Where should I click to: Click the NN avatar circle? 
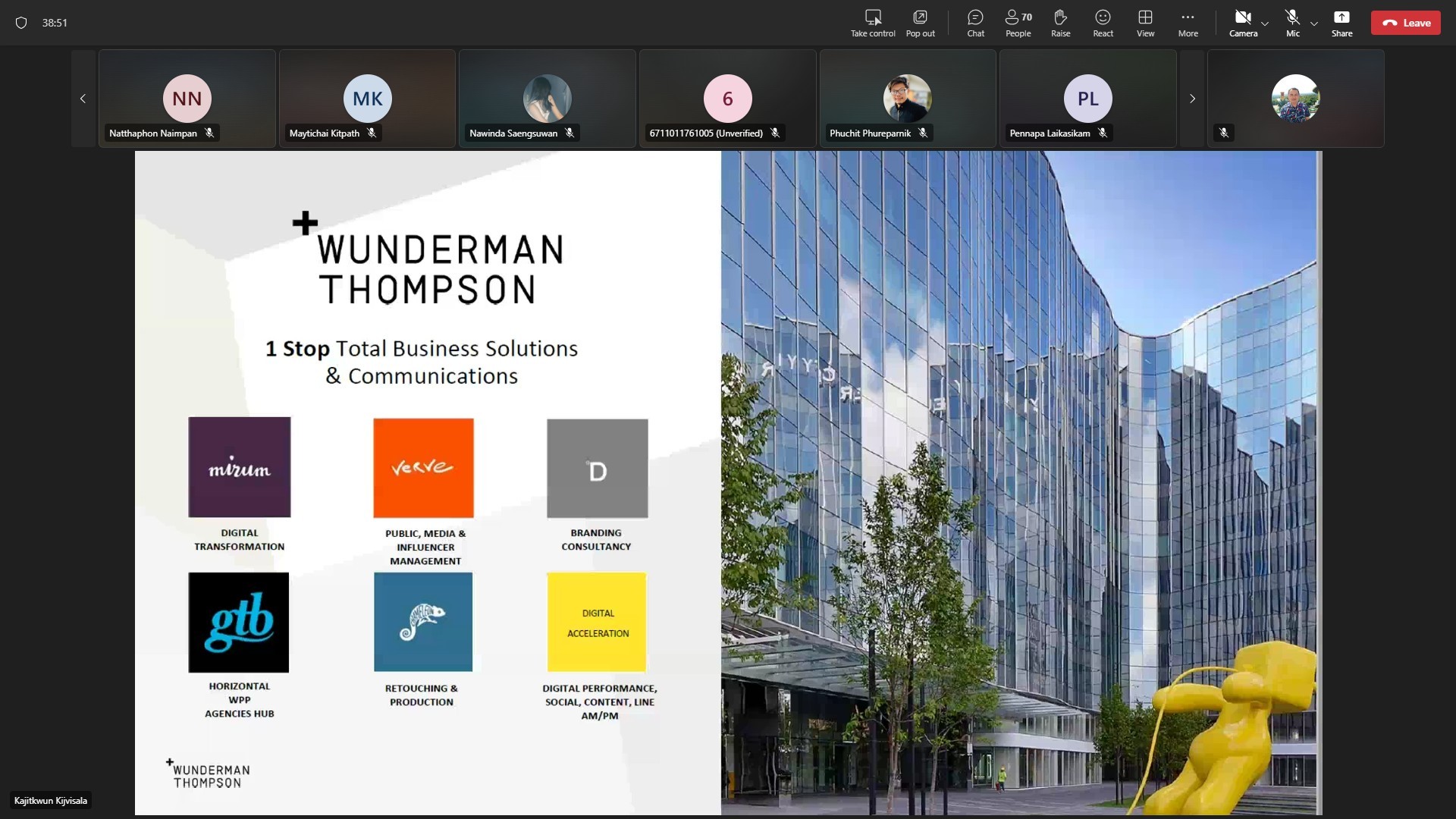[x=187, y=99]
